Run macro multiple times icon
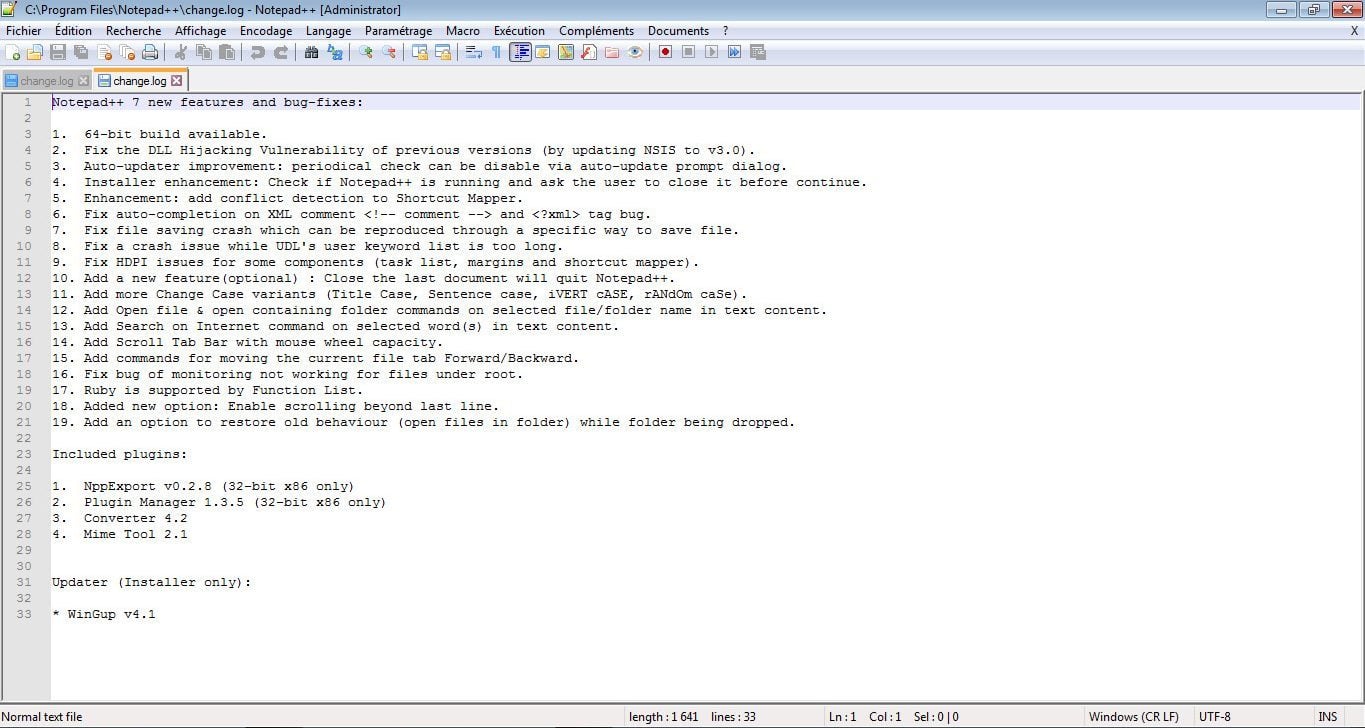This screenshot has height=728, width=1365. 734,52
